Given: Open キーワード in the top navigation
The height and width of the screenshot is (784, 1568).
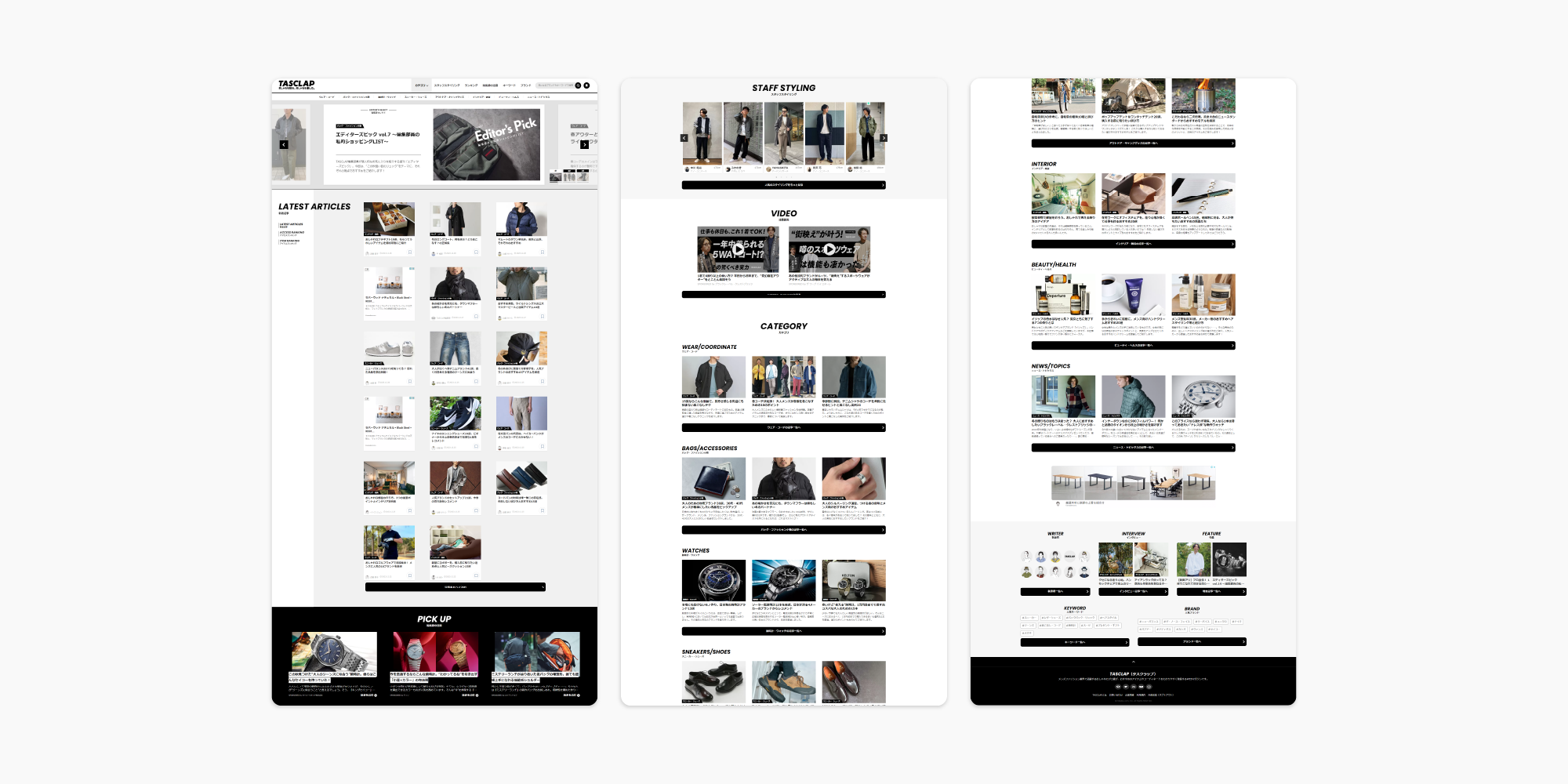Looking at the screenshot, I should pyautogui.click(x=510, y=85).
